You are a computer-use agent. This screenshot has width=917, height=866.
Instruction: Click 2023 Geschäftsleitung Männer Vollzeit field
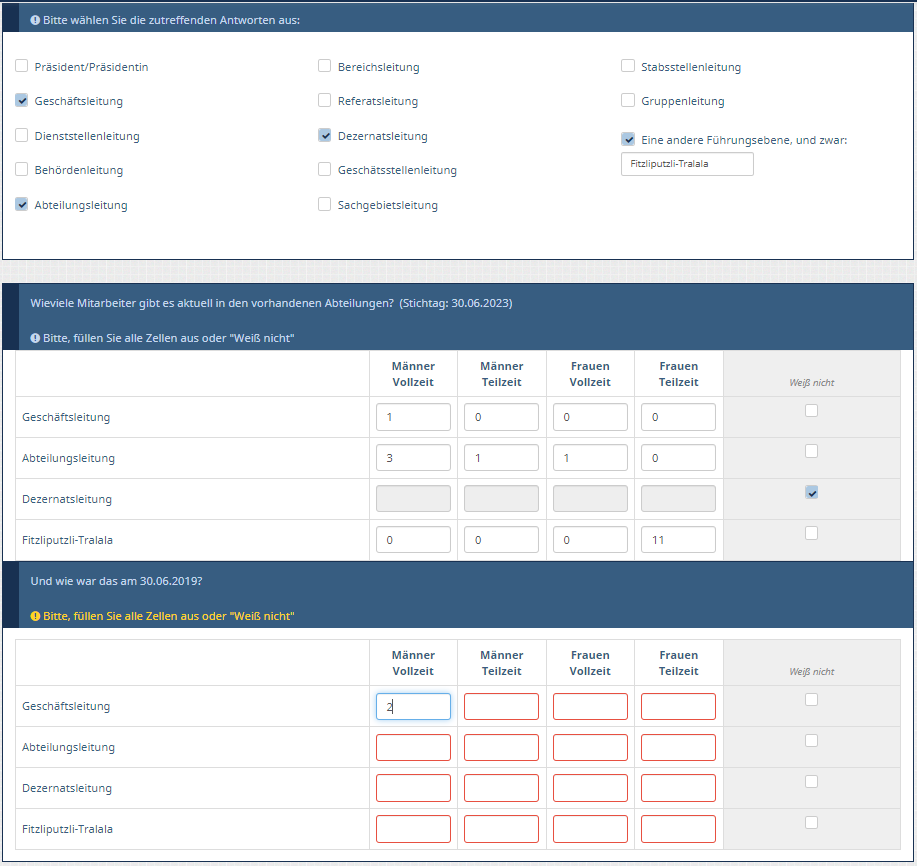[413, 417]
